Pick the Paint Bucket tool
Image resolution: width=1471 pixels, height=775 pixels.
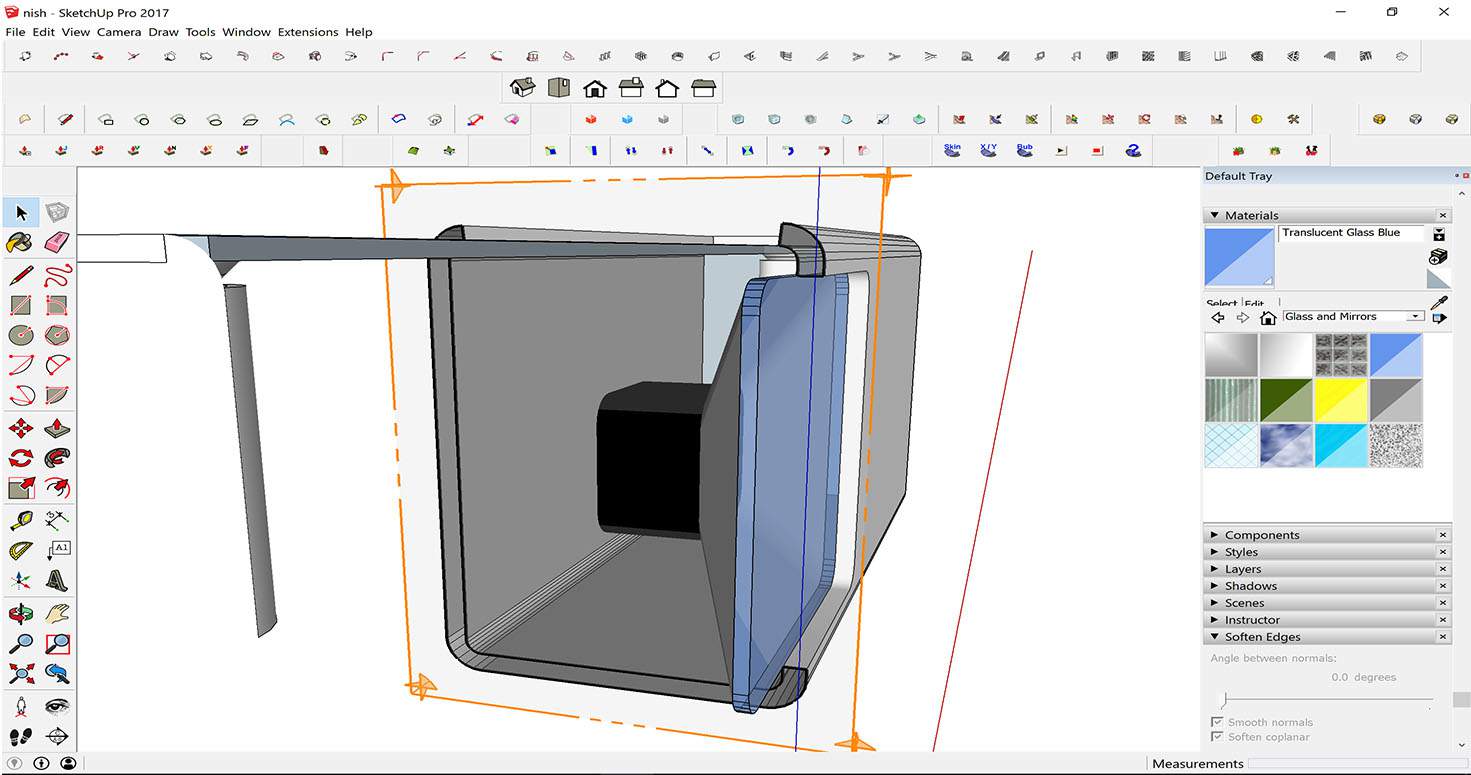click(20, 243)
